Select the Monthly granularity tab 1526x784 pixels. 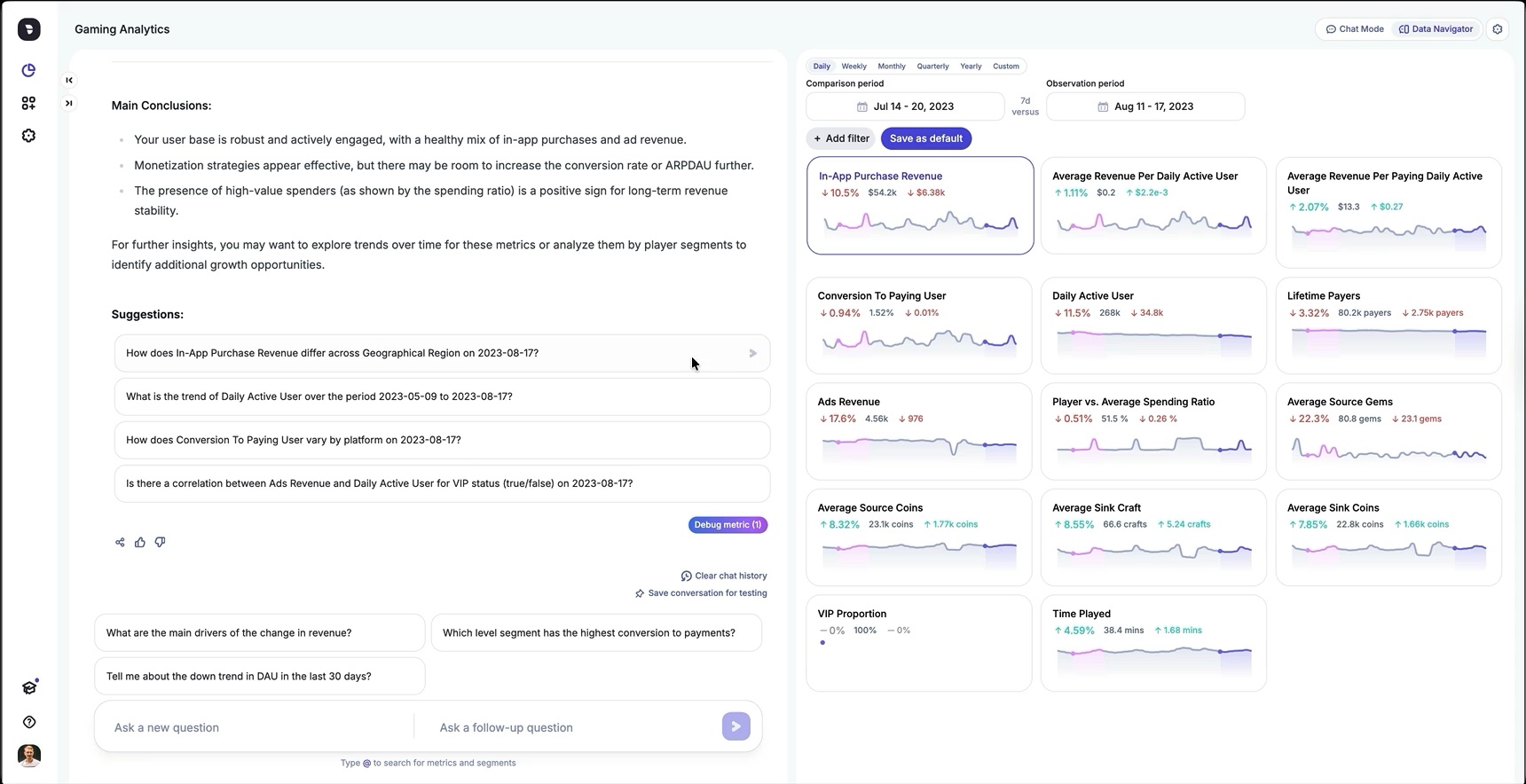coord(892,67)
